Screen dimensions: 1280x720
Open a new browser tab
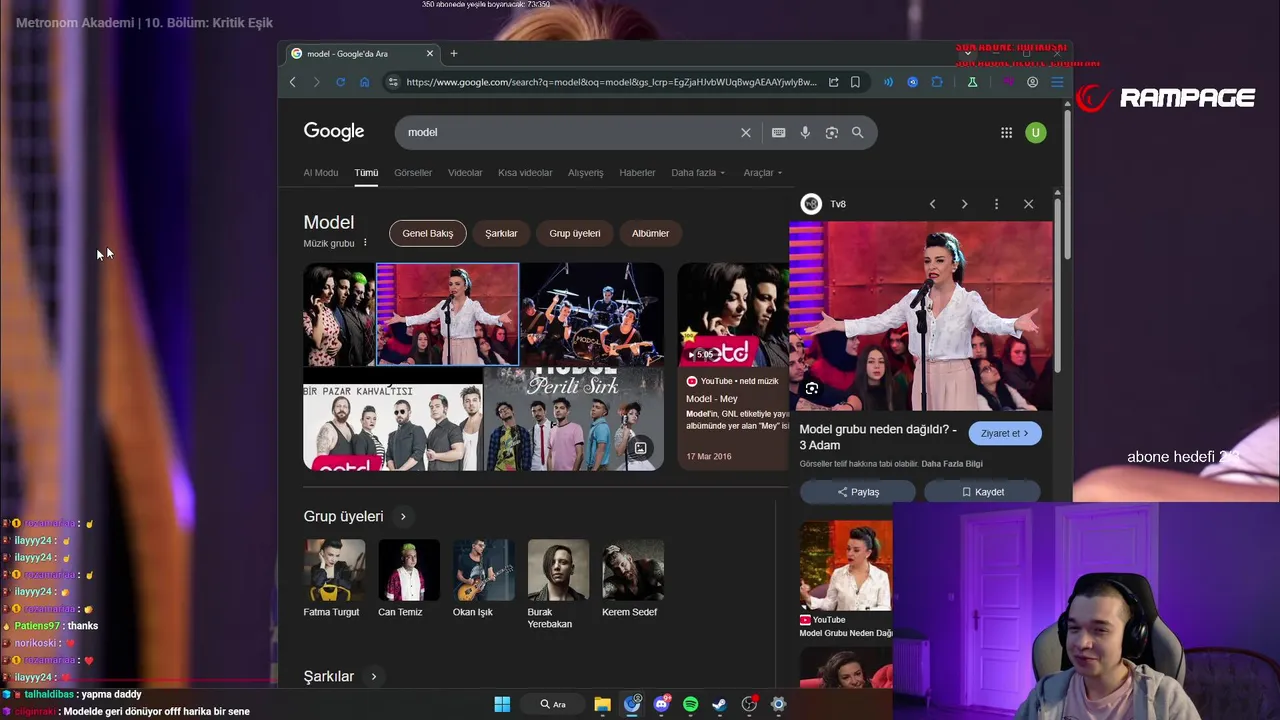click(453, 53)
